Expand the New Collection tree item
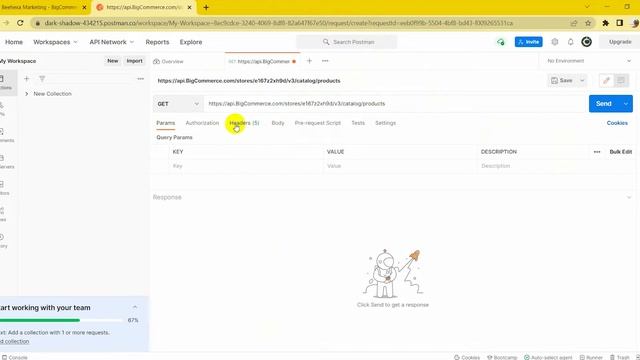640x360 pixels. pos(27,94)
